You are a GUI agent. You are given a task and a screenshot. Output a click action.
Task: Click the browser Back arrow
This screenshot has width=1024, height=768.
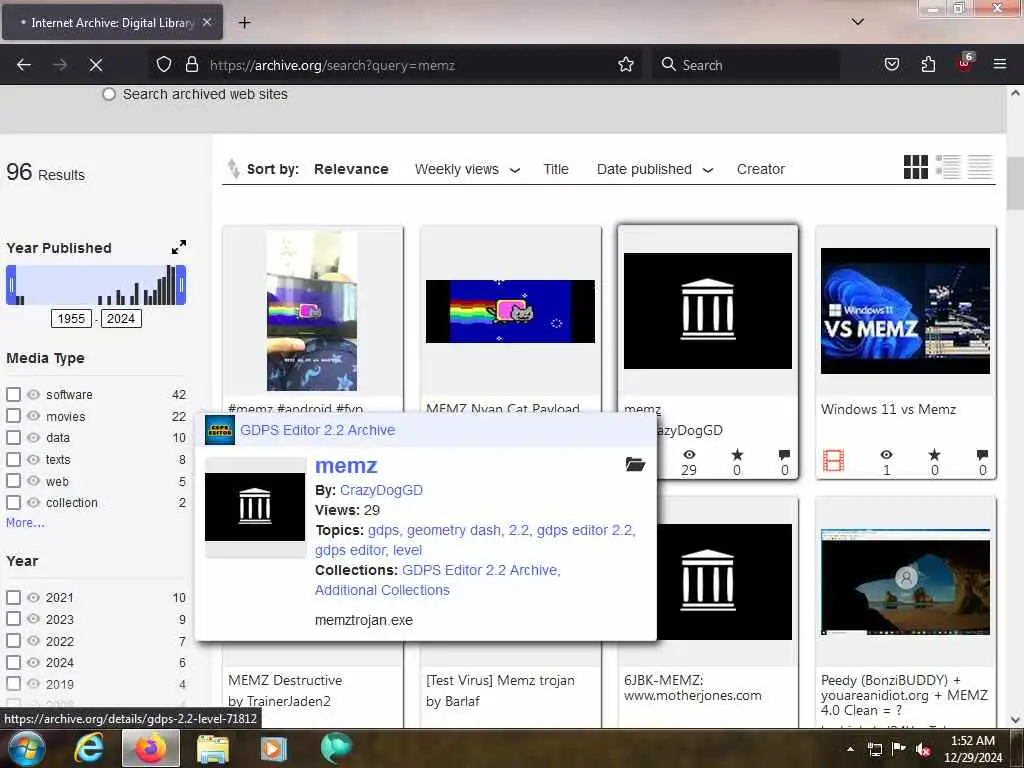click(24, 65)
